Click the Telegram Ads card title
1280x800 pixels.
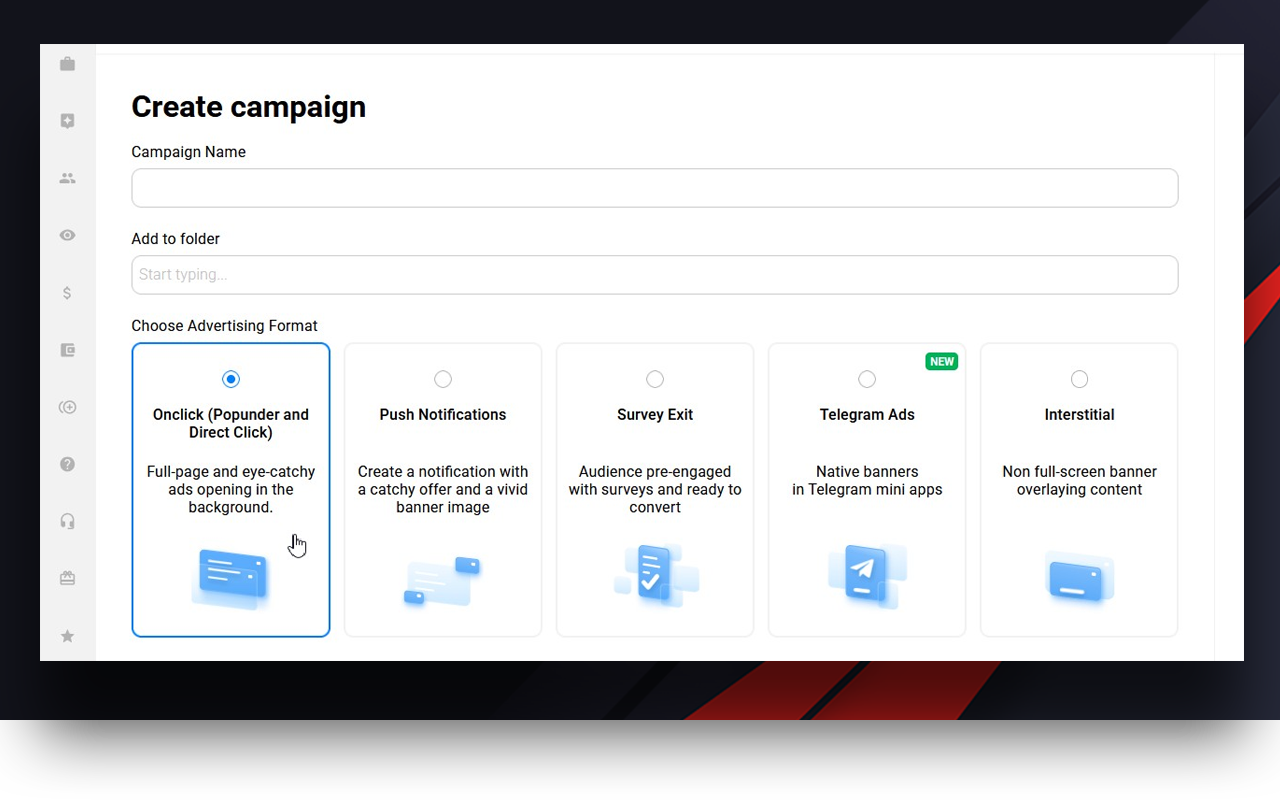(867, 415)
